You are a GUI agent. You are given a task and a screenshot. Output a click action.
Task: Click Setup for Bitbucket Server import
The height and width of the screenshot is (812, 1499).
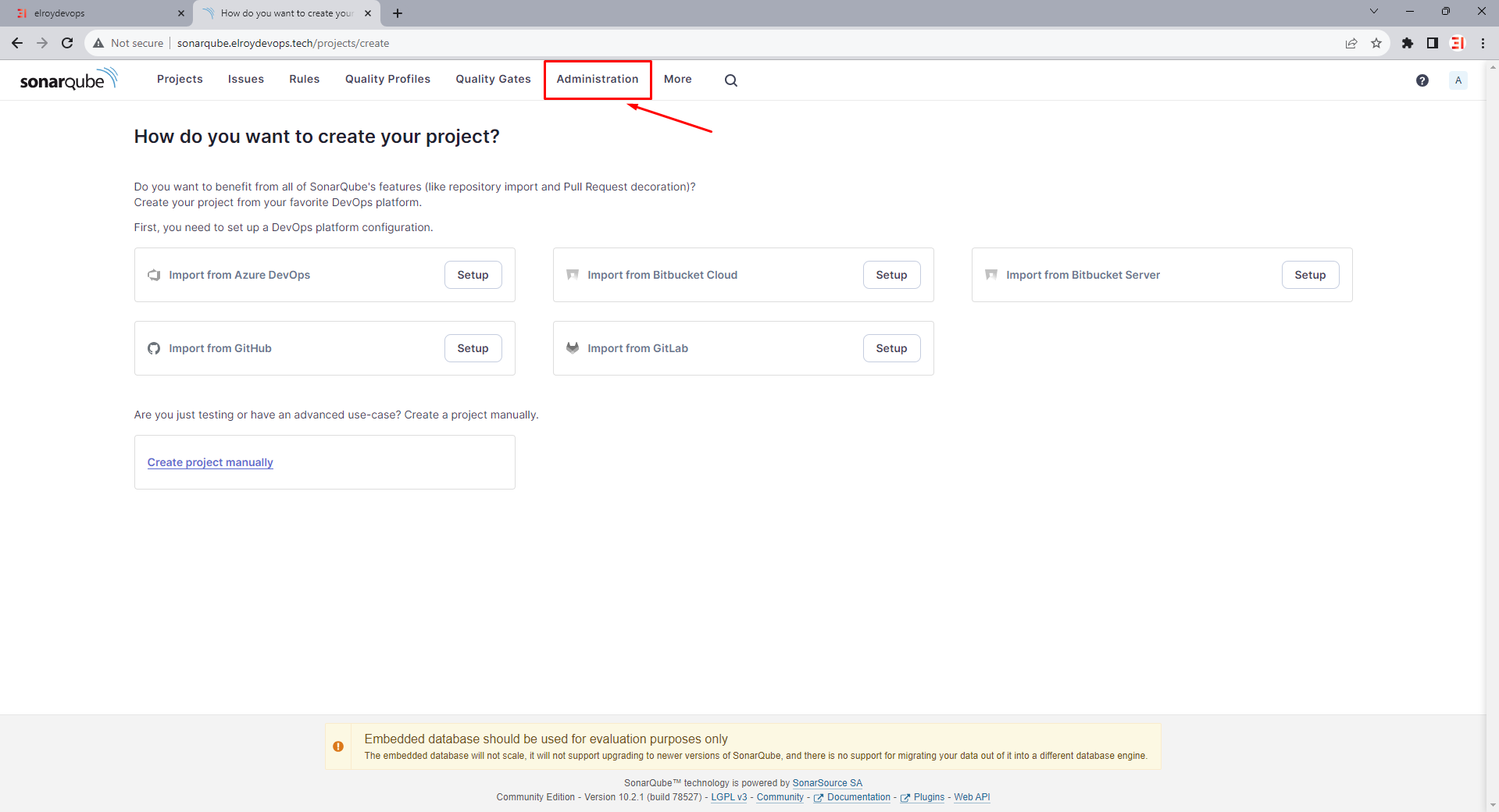point(1310,275)
